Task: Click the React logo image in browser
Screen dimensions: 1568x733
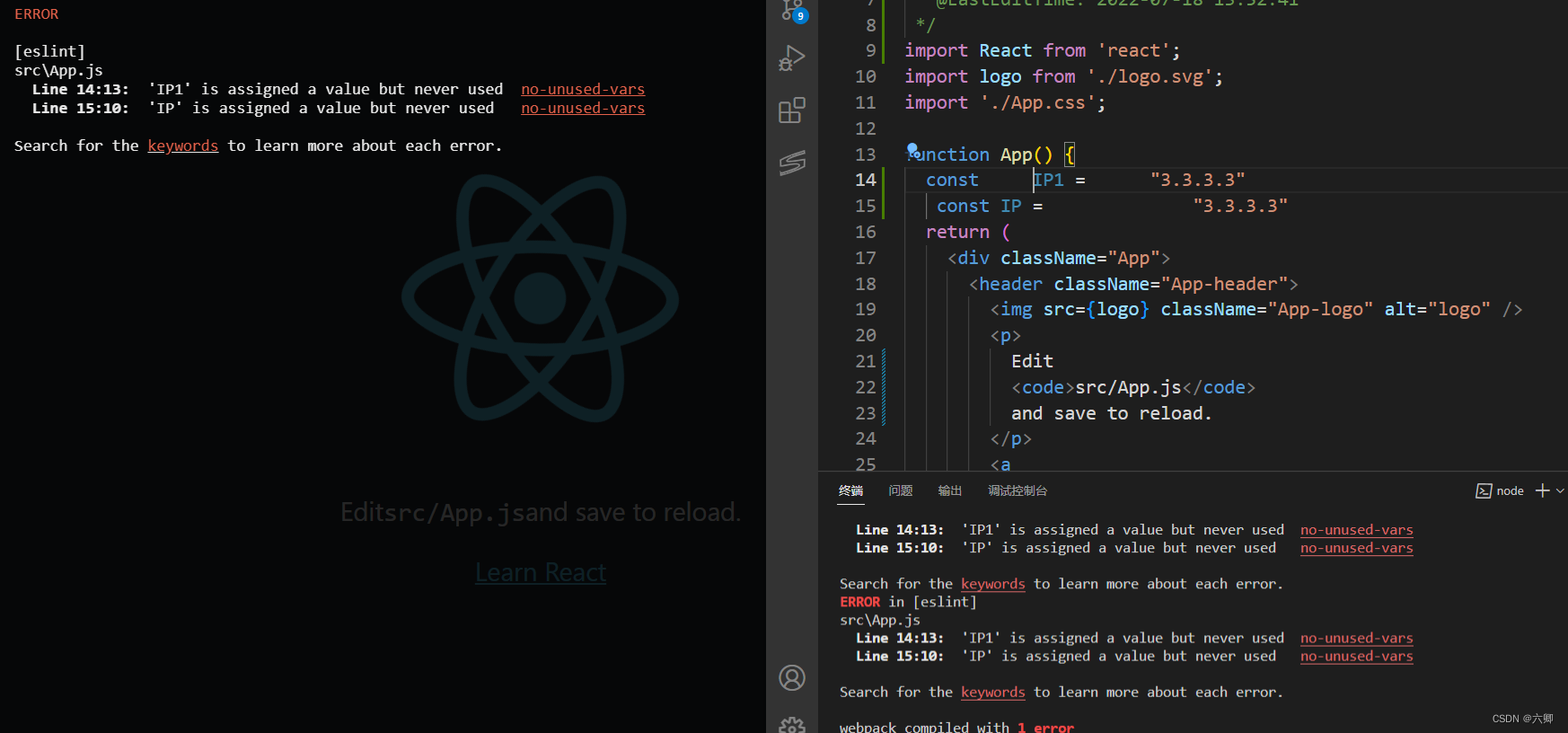Action: click(x=540, y=297)
